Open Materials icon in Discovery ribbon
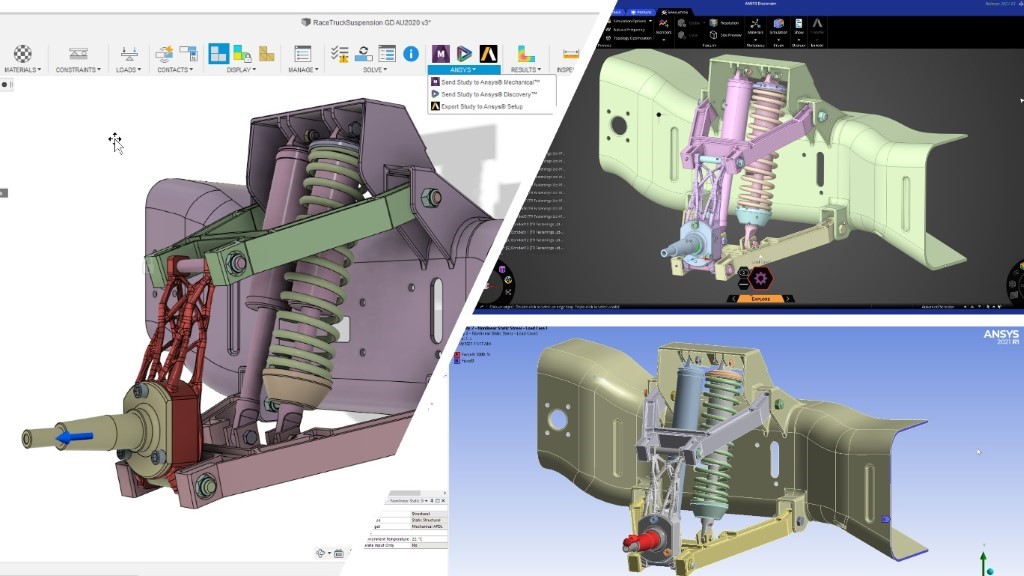 (755, 26)
